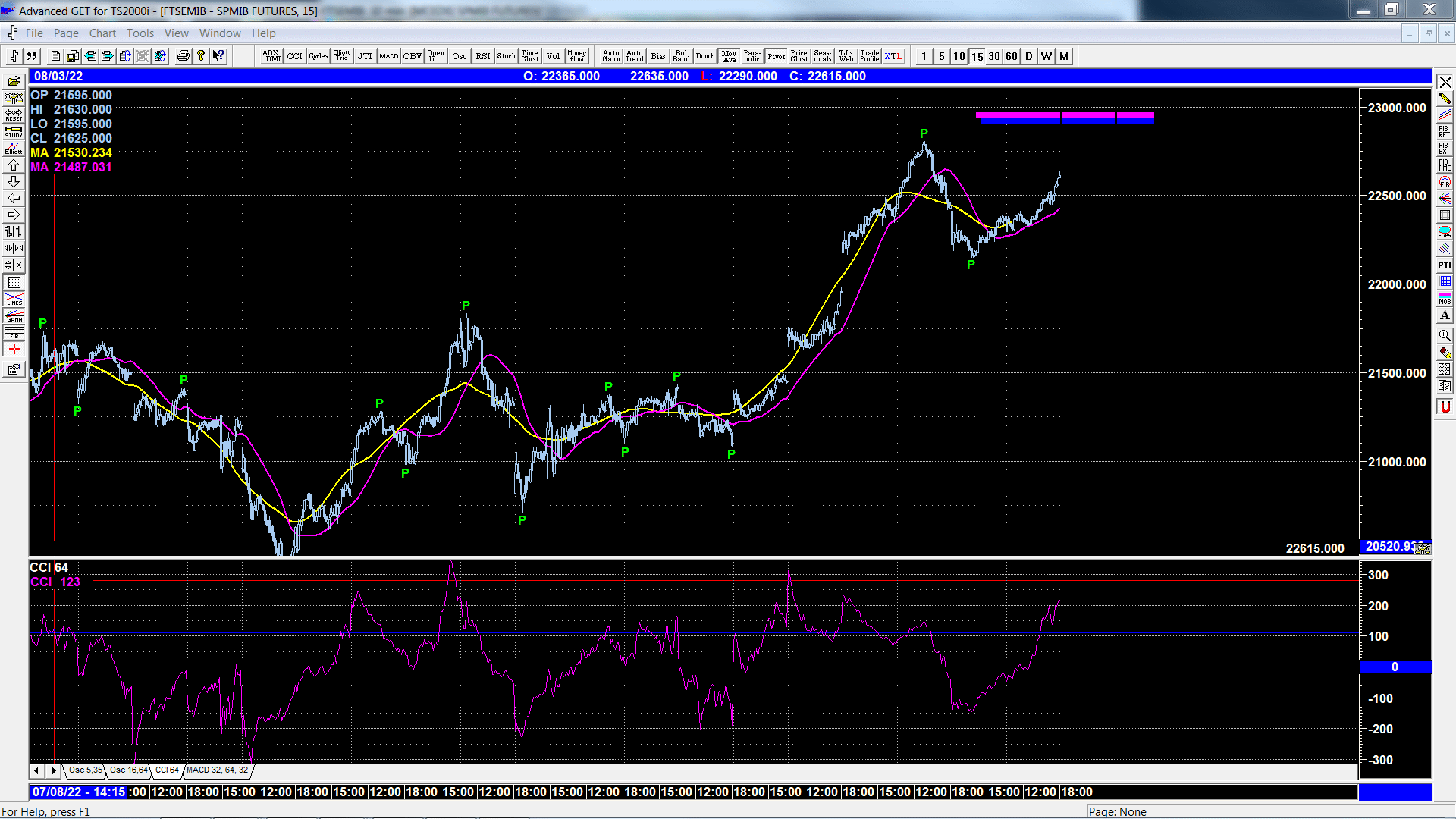This screenshot has width=1456, height=819.
Task: Select the FIB EXT extension tool
Action: [x=1445, y=149]
